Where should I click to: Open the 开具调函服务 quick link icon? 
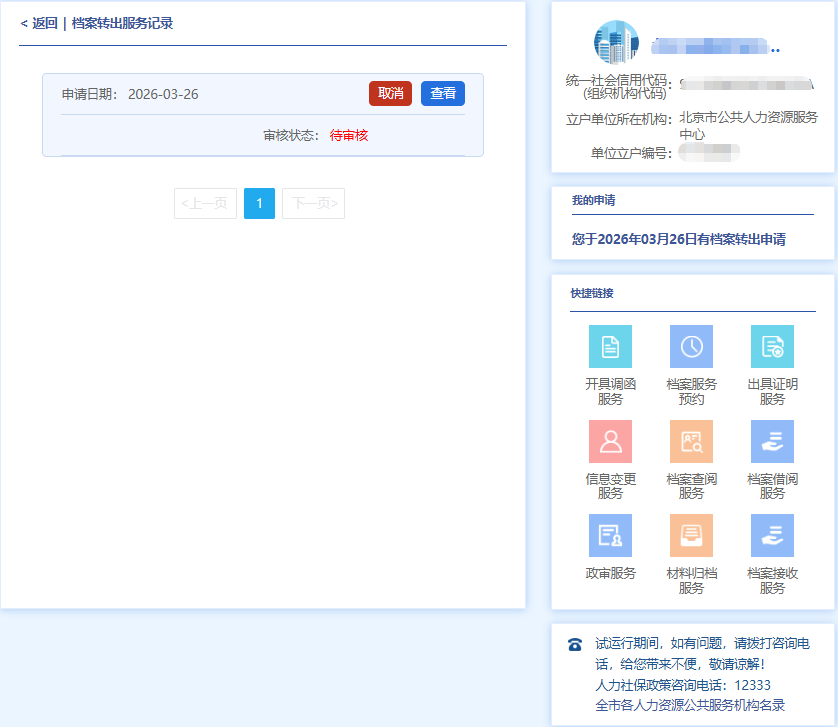[610, 346]
